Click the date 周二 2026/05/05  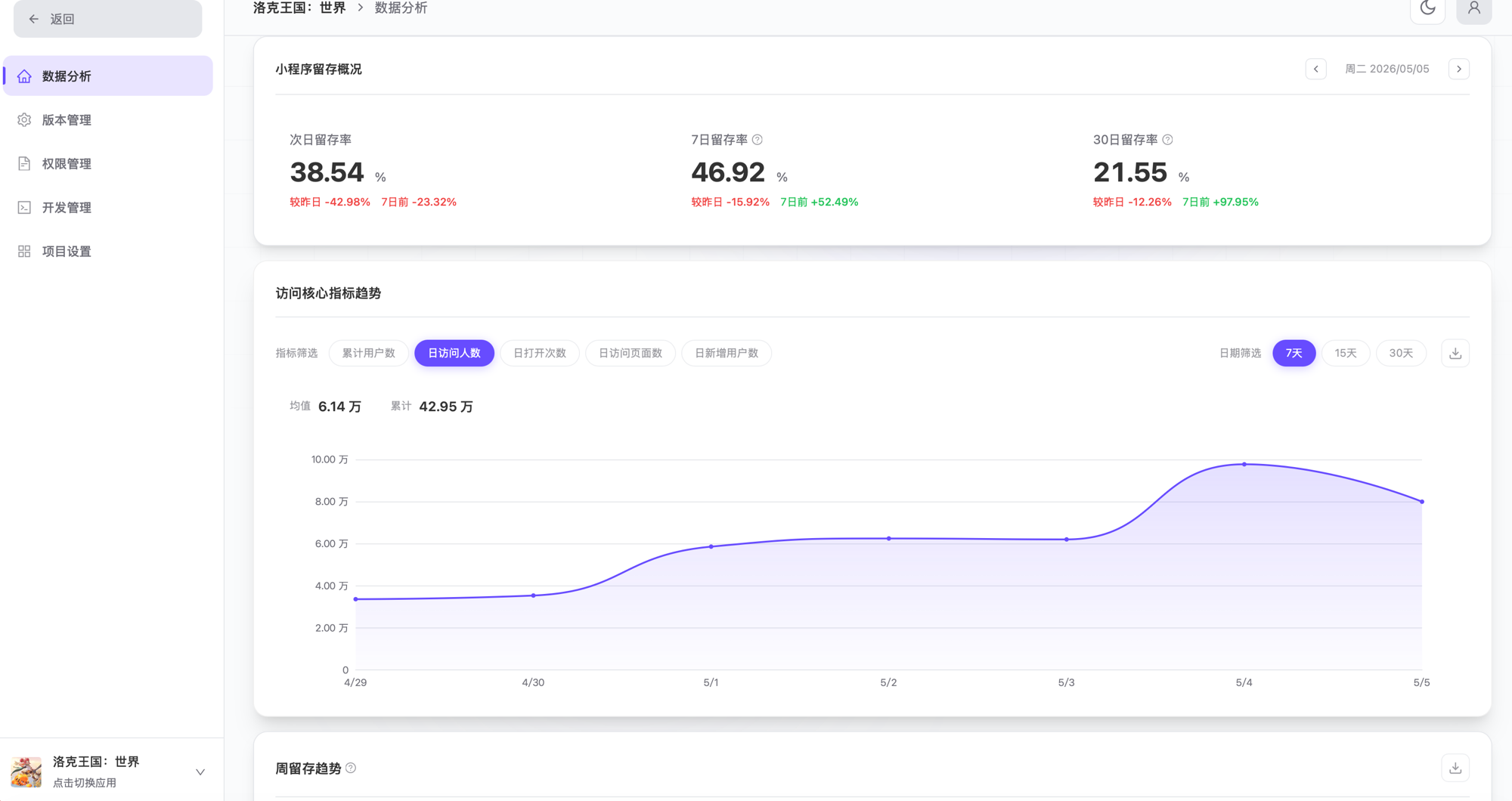1387,69
